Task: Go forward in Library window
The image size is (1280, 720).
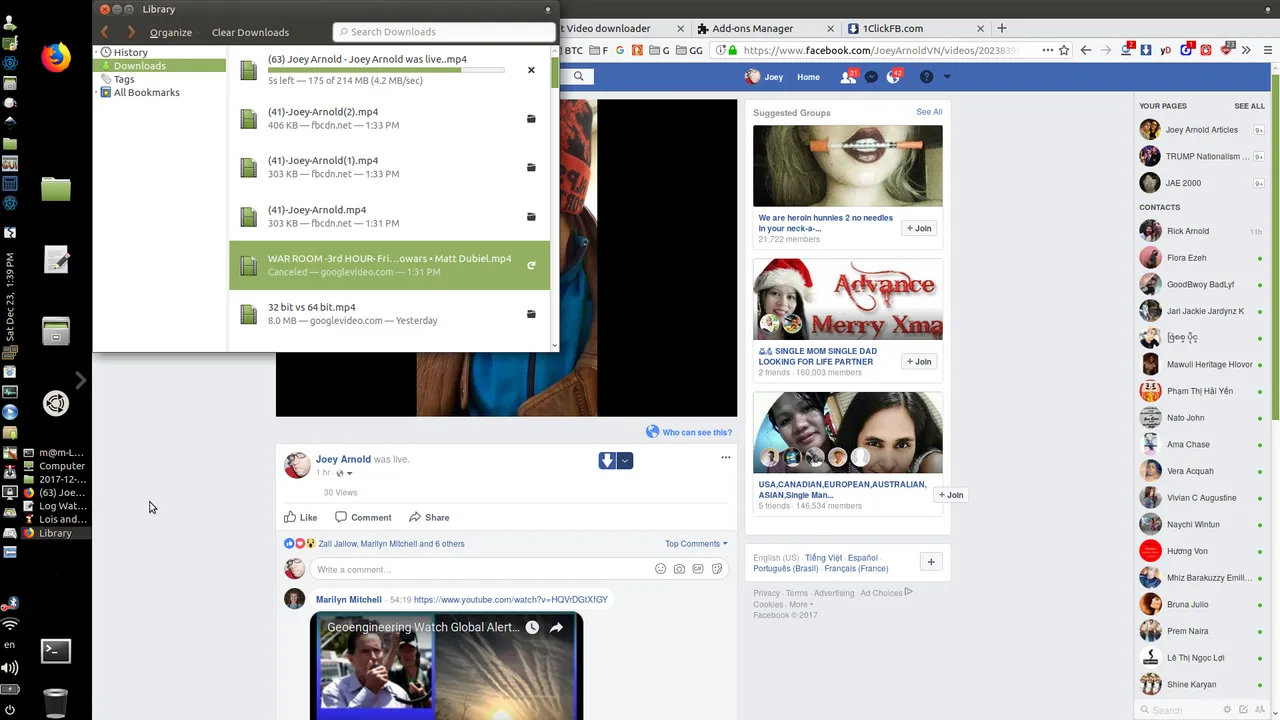Action: tap(130, 32)
